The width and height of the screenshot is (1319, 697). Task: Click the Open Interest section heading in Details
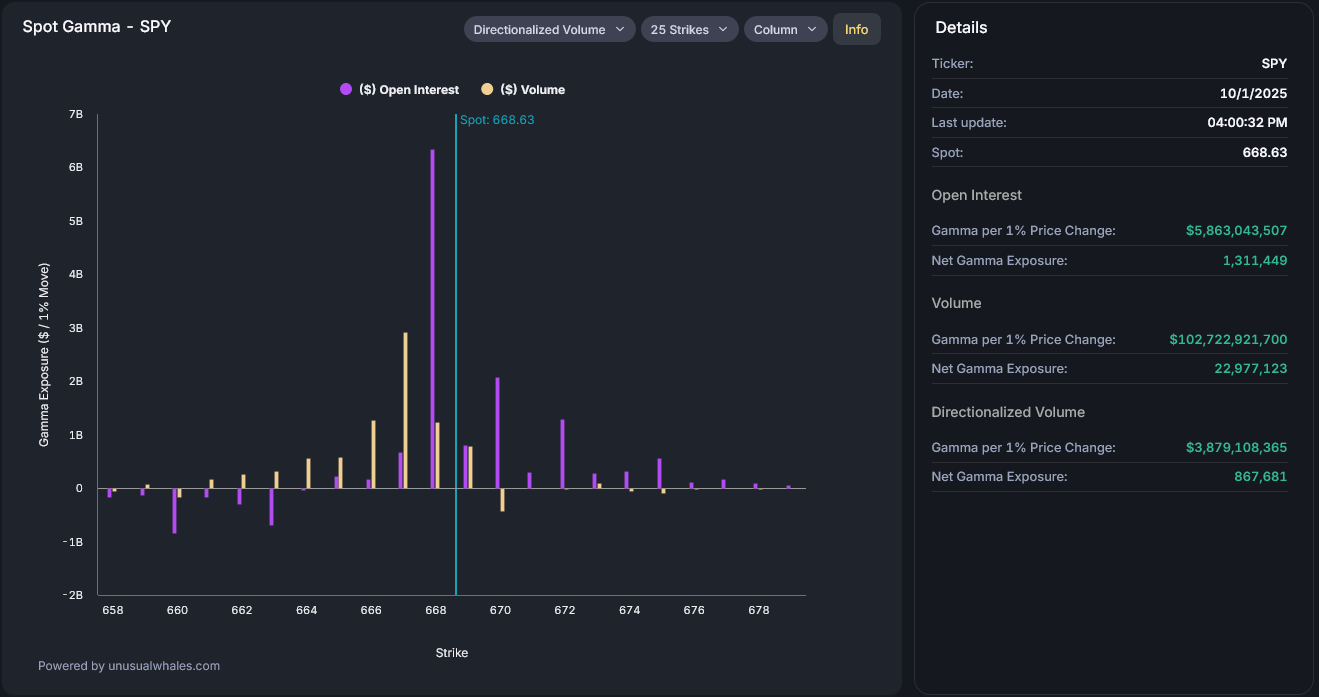point(976,195)
